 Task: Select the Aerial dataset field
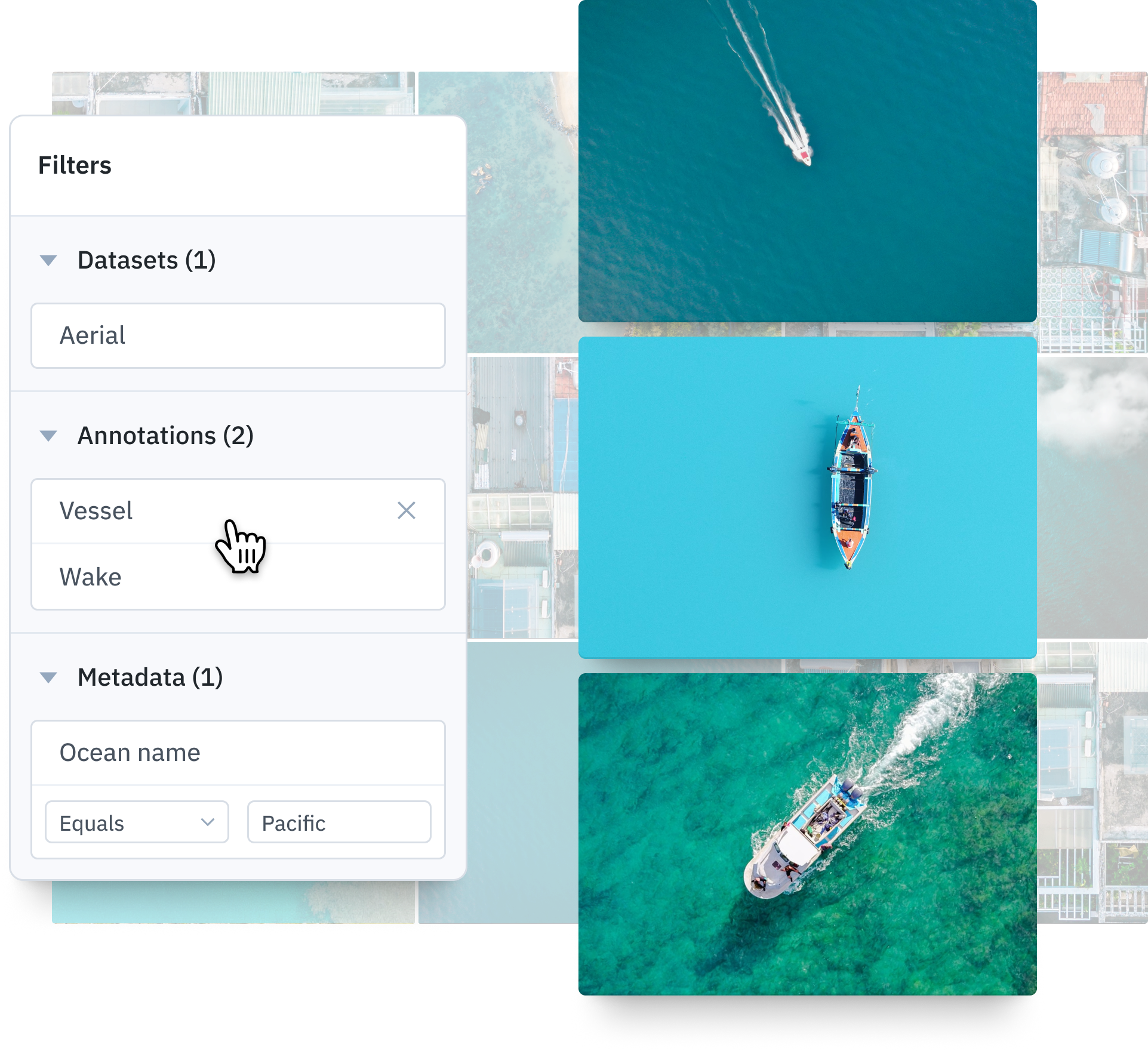click(x=238, y=335)
